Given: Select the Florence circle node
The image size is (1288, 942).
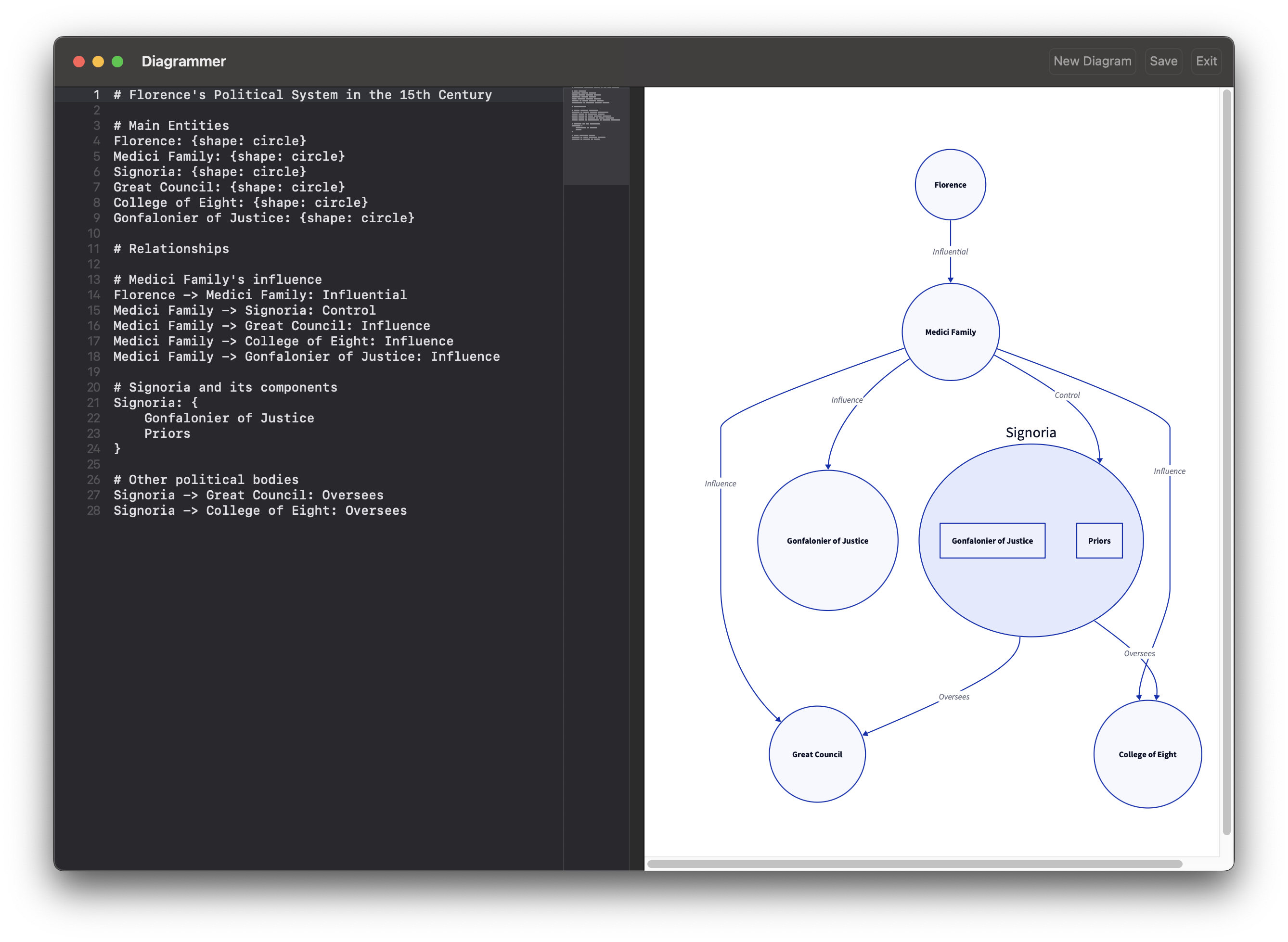Looking at the screenshot, I should click(x=950, y=185).
